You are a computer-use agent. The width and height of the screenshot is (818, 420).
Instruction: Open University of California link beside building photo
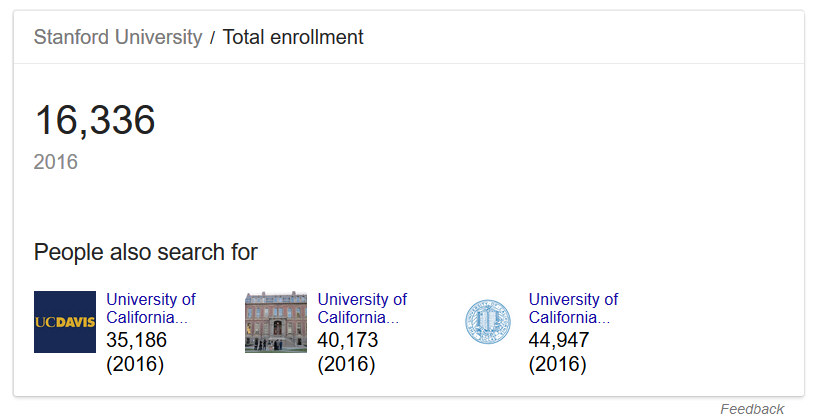pos(361,308)
